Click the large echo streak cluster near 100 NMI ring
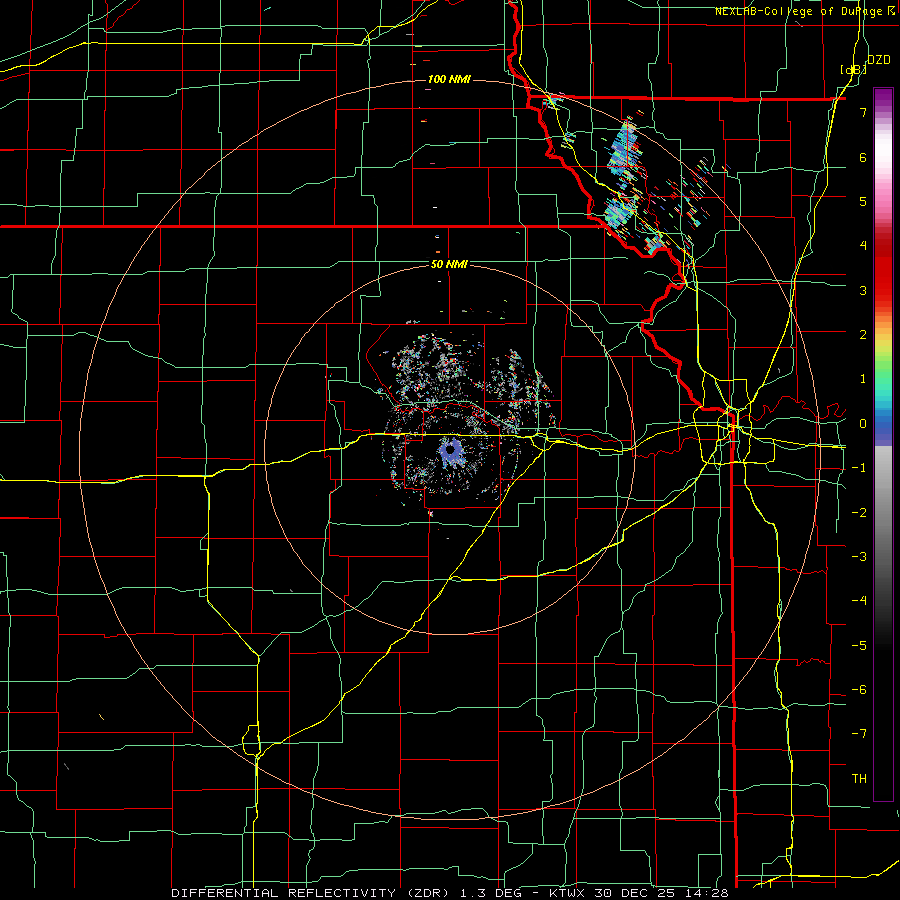The image size is (900, 900). tap(623, 148)
